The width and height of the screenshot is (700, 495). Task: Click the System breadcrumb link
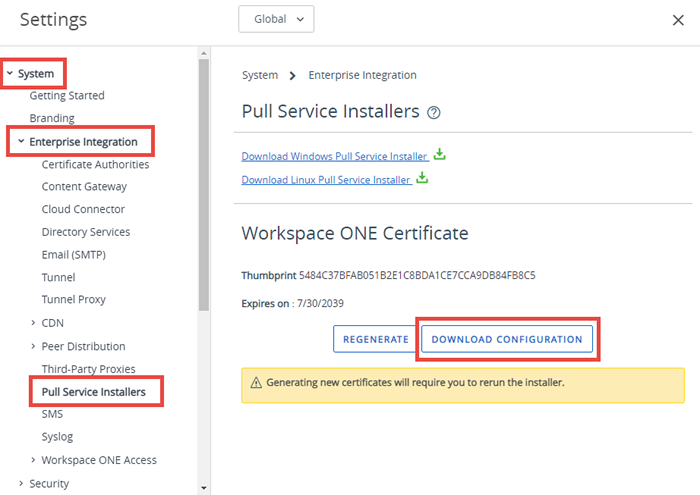click(260, 75)
